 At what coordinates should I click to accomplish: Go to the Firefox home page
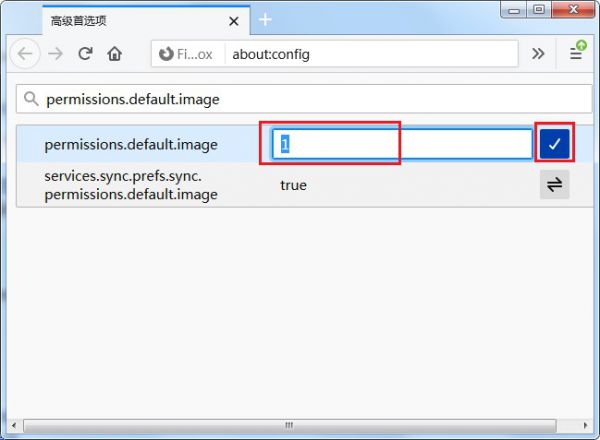[x=115, y=54]
